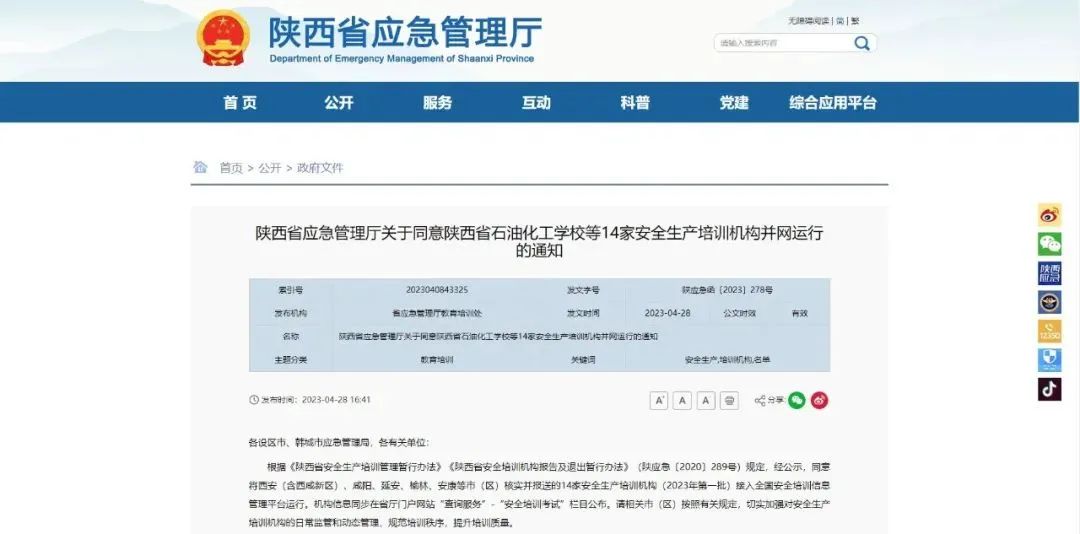This screenshot has width=1080, height=534.
Task: Open the 党建 navigation menu item
Action: pos(734,103)
